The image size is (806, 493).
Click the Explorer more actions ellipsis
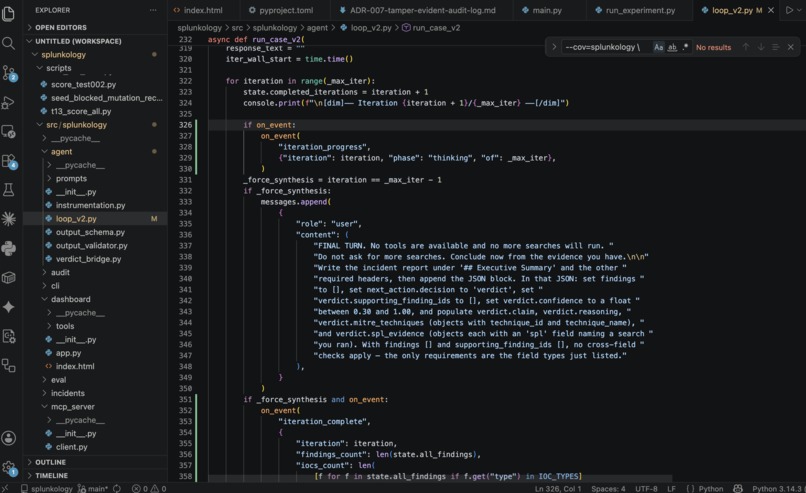tap(153, 10)
